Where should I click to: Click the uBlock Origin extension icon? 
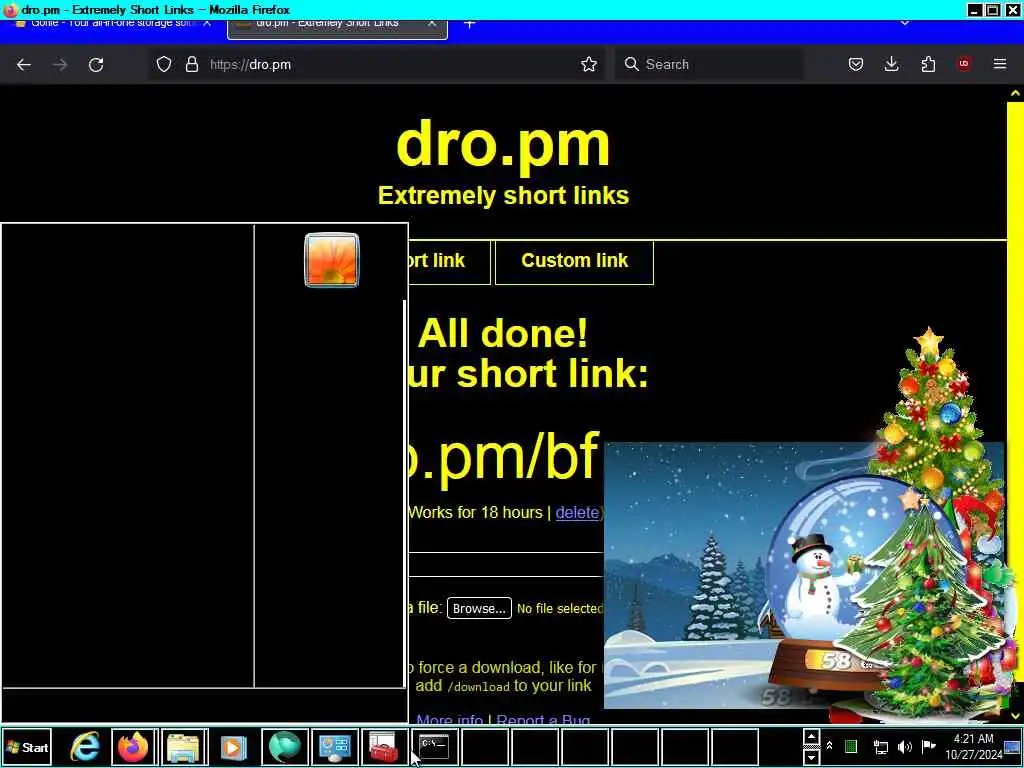point(964,64)
